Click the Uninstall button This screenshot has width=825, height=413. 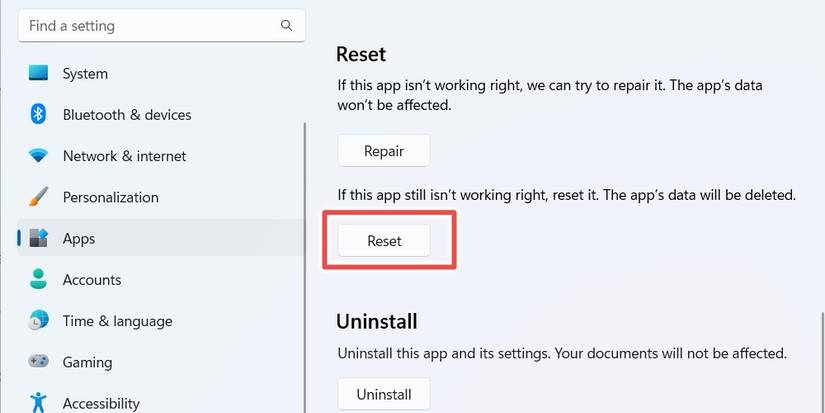click(x=383, y=394)
